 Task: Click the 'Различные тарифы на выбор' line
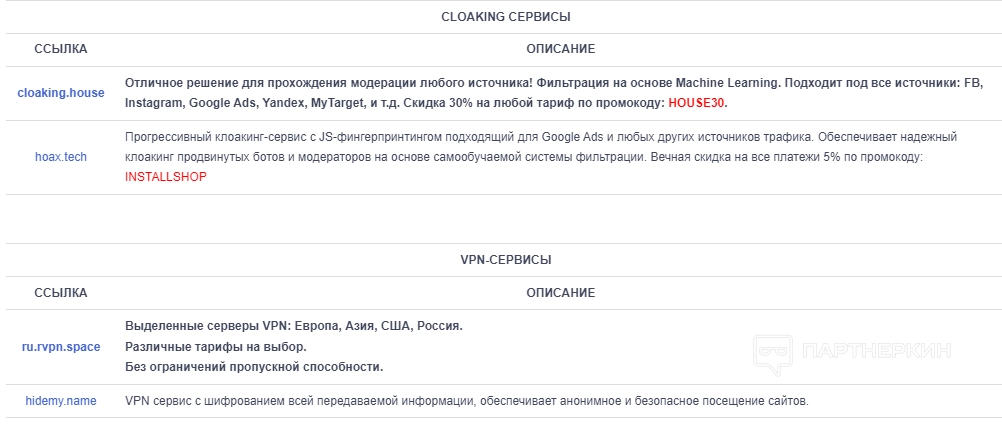pos(216,346)
